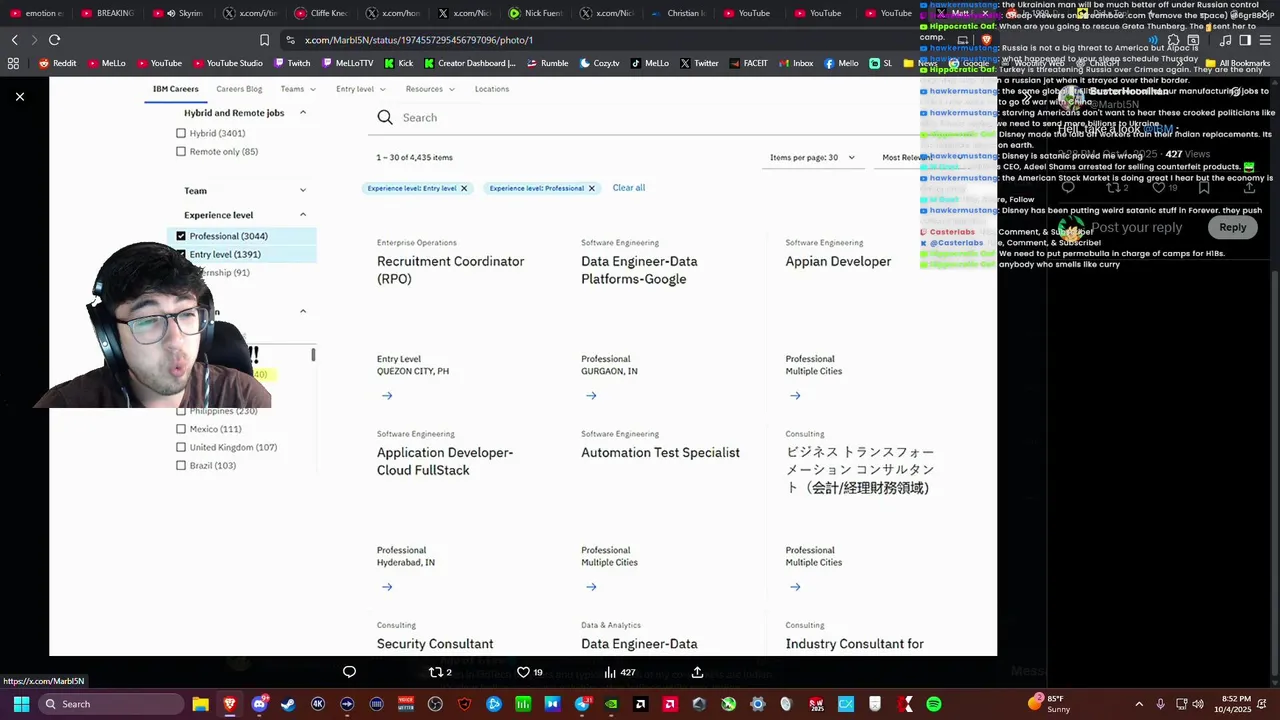Remove the Experience level: Entry level filter chip
Screen dimensions: 1280x720
[x=464, y=188]
